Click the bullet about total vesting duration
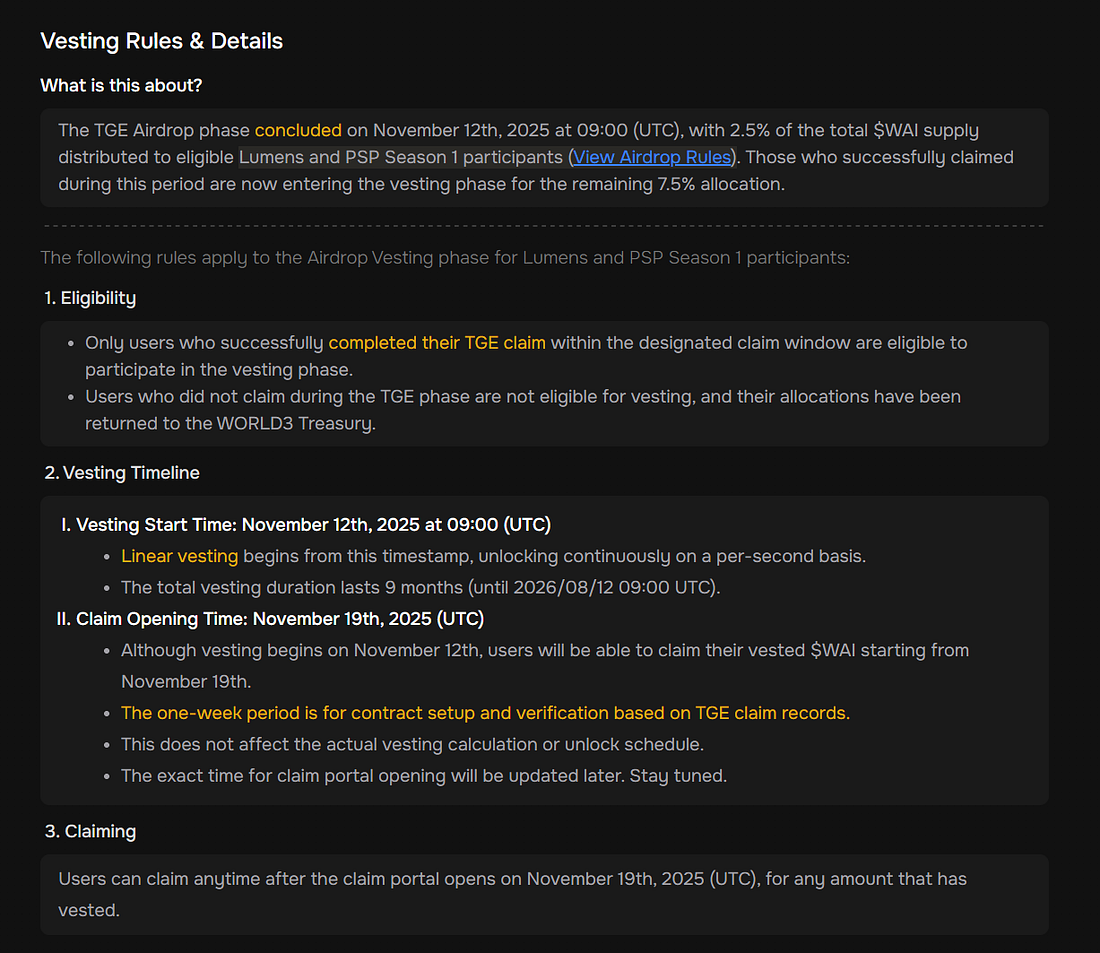 420,587
